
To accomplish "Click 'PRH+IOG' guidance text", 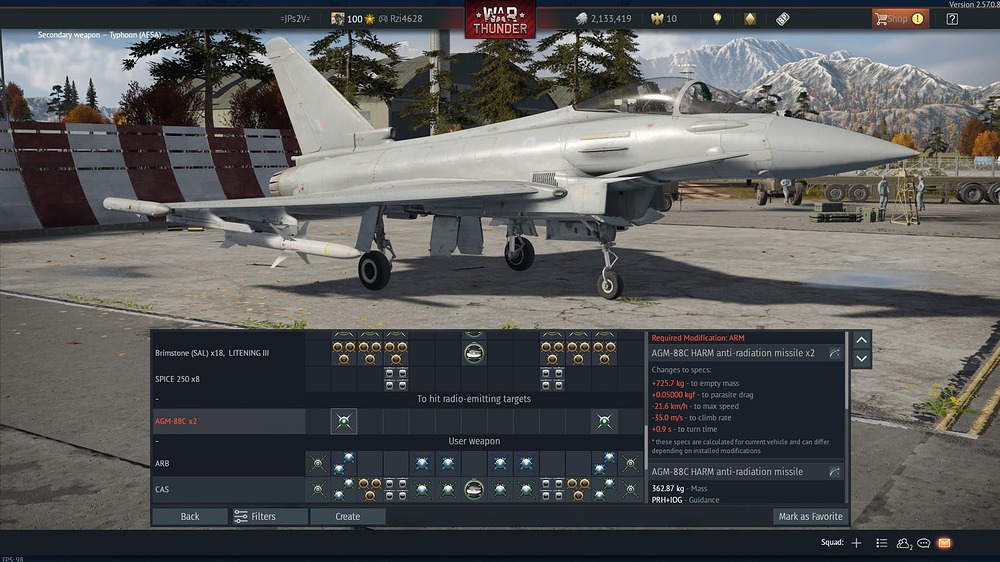I will coord(668,500).
